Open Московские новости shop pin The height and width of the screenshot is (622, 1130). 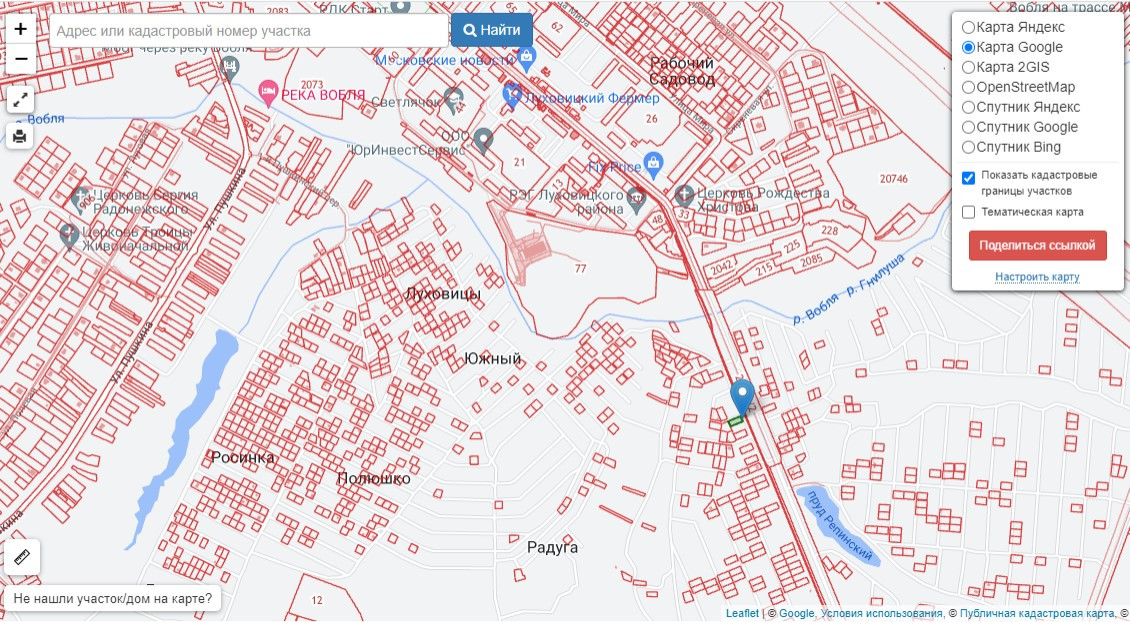point(526,58)
